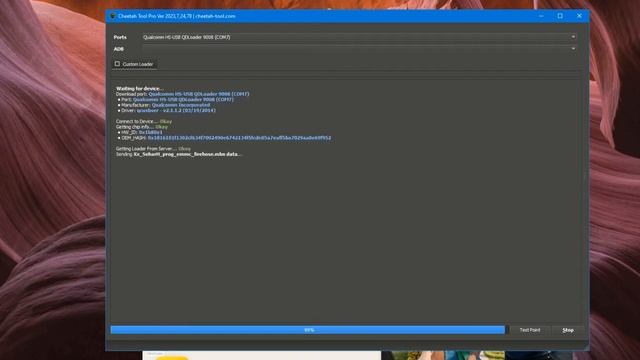Click the ADB label
640x360 pixels.
[x=118, y=49]
